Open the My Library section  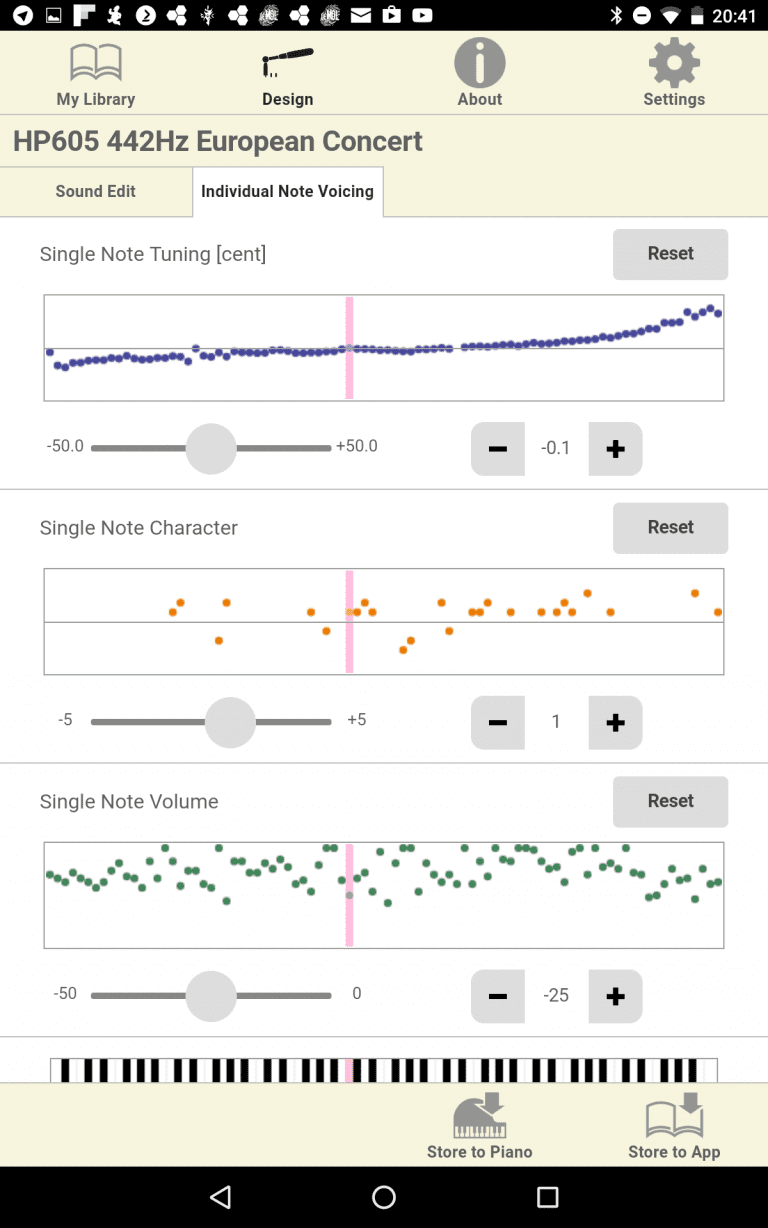coord(95,72)
